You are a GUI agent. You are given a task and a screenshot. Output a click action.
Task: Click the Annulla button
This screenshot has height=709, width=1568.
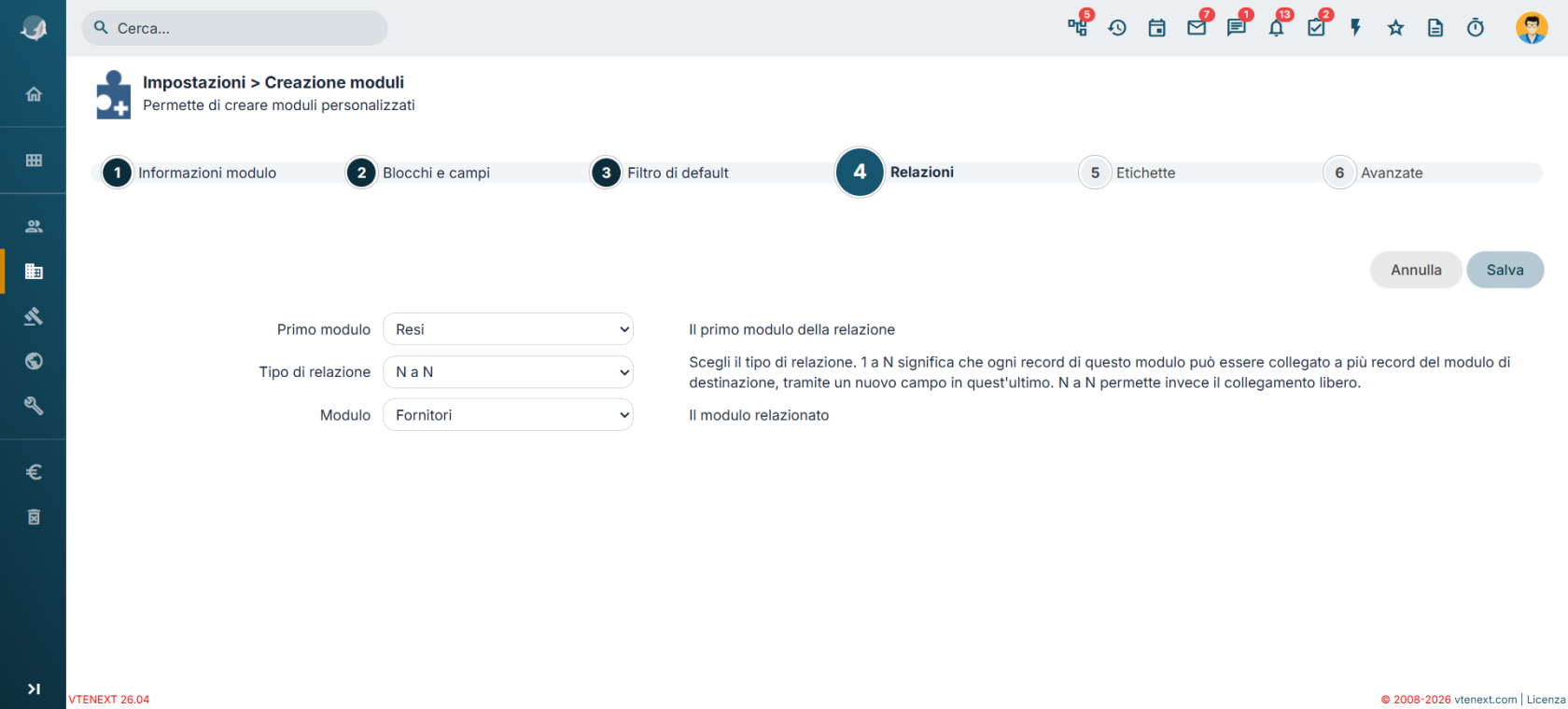click(x=1416, y=270)
